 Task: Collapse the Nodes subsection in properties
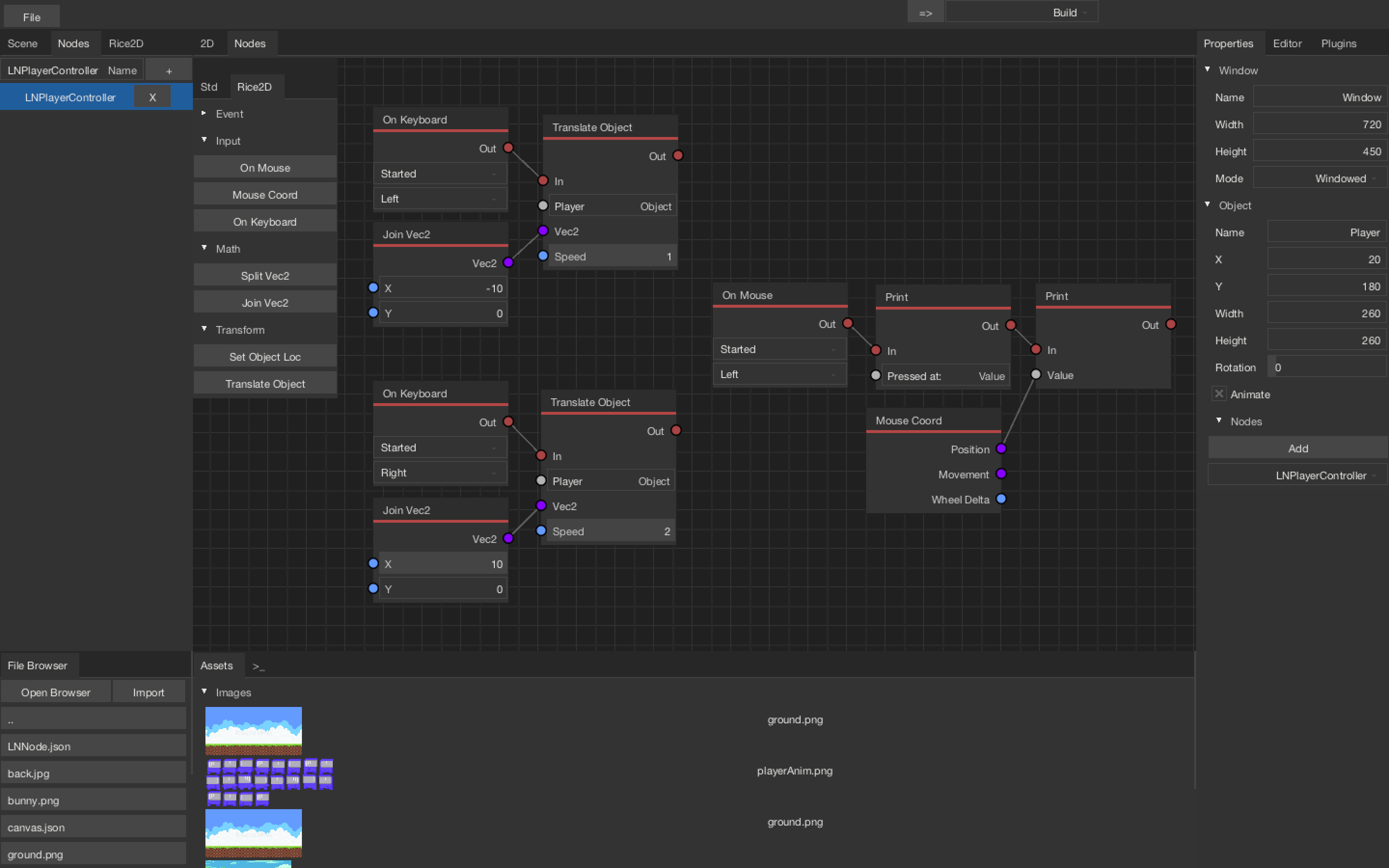coord(1219,420)
